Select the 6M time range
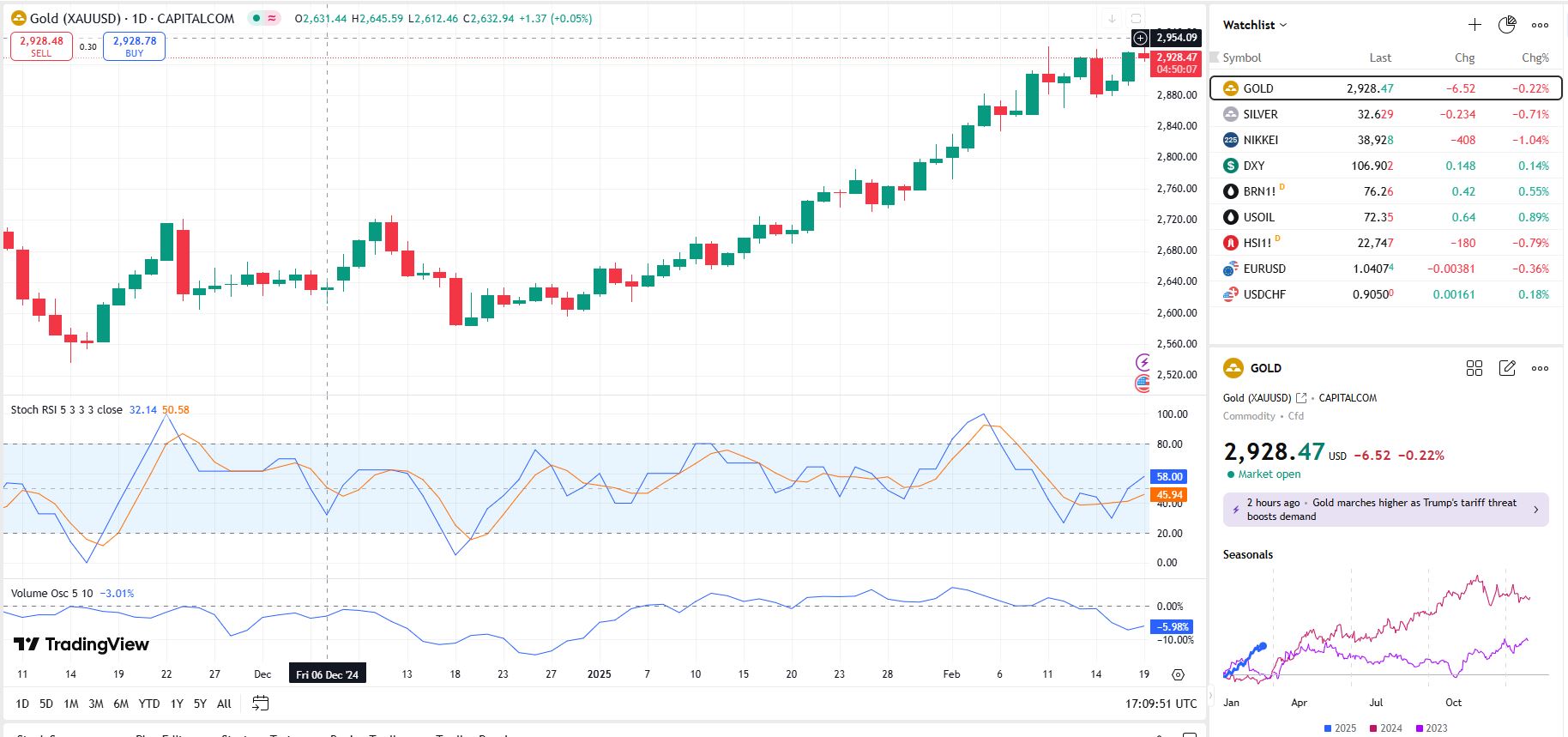1568x737 pixels. coord(121,704)
